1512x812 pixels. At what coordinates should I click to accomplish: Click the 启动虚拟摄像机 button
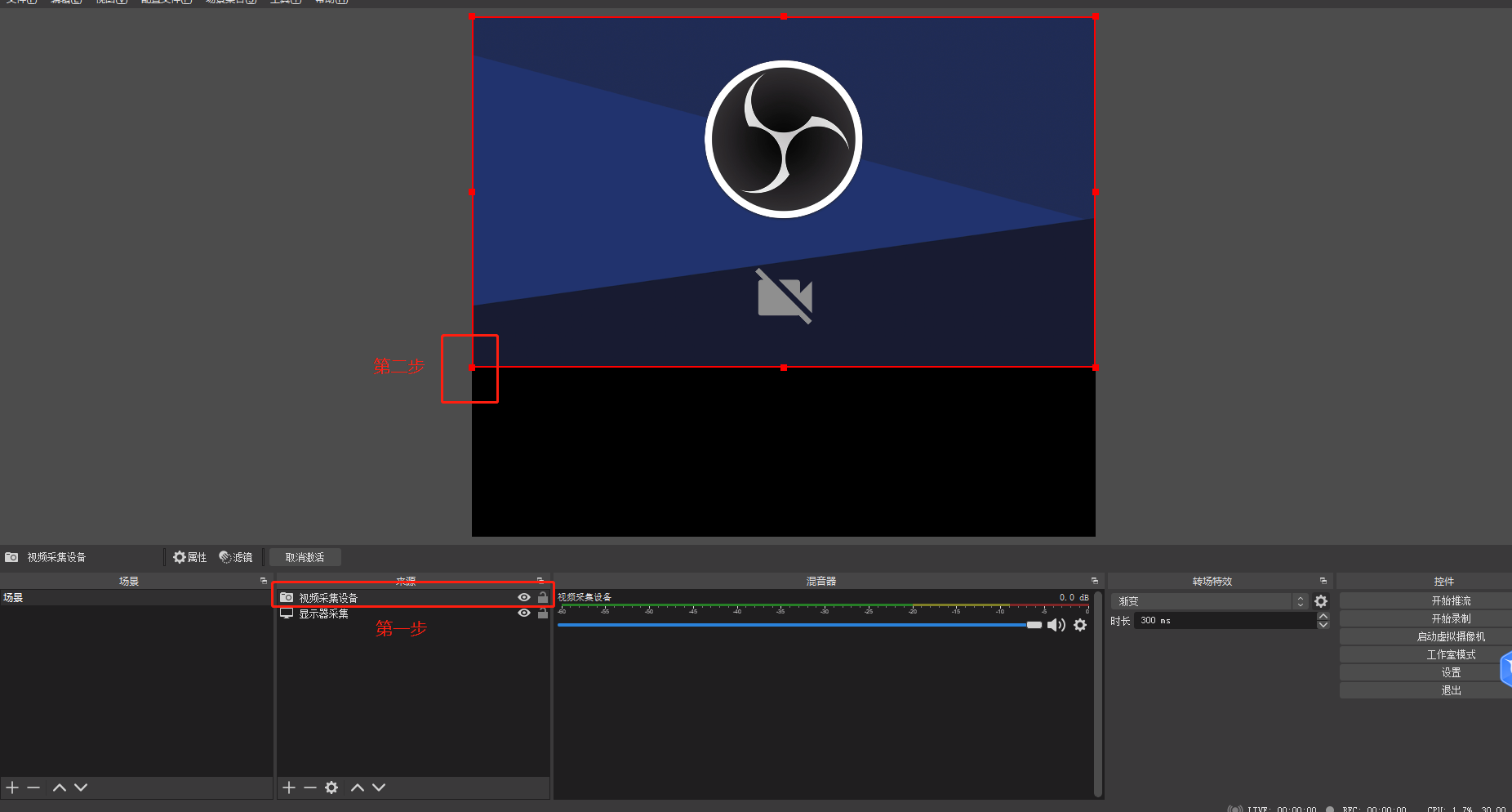coord(1451,636)
